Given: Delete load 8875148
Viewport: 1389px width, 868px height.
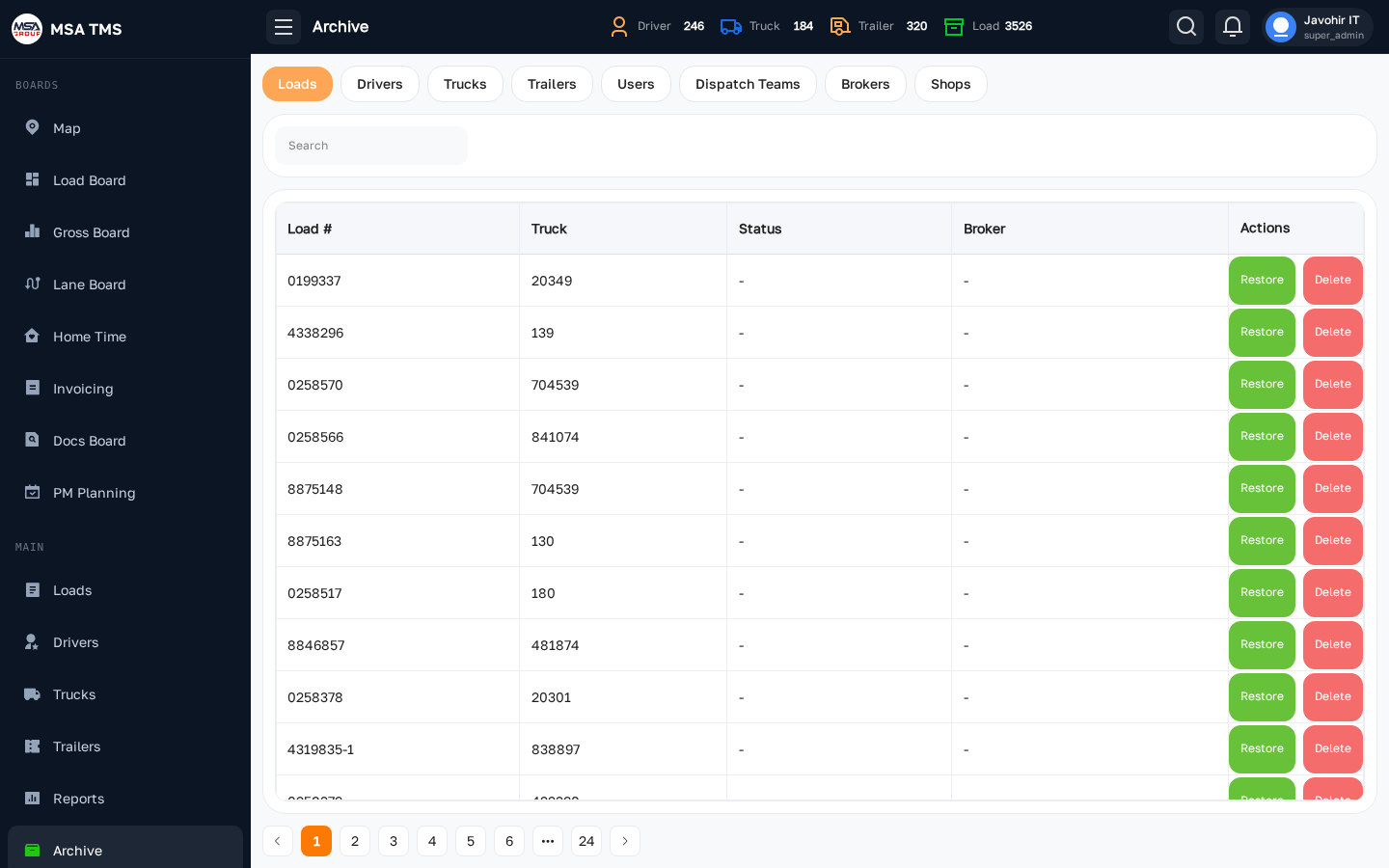Looking at the screenshot, I should 1333,488.
